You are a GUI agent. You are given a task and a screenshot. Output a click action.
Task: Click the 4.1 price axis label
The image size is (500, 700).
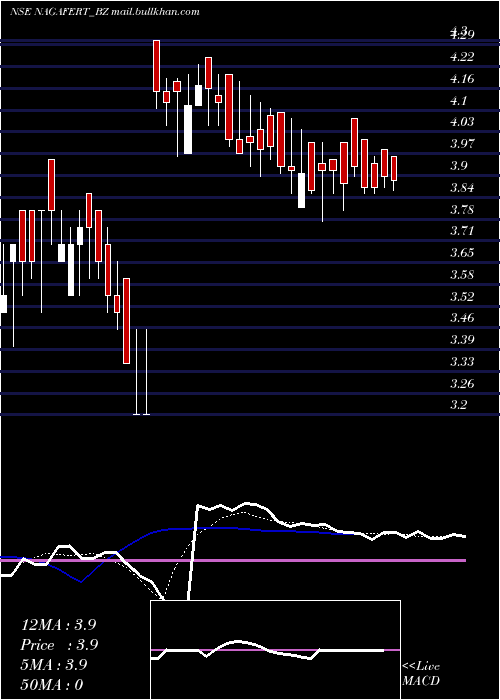[x=458, y=101]
